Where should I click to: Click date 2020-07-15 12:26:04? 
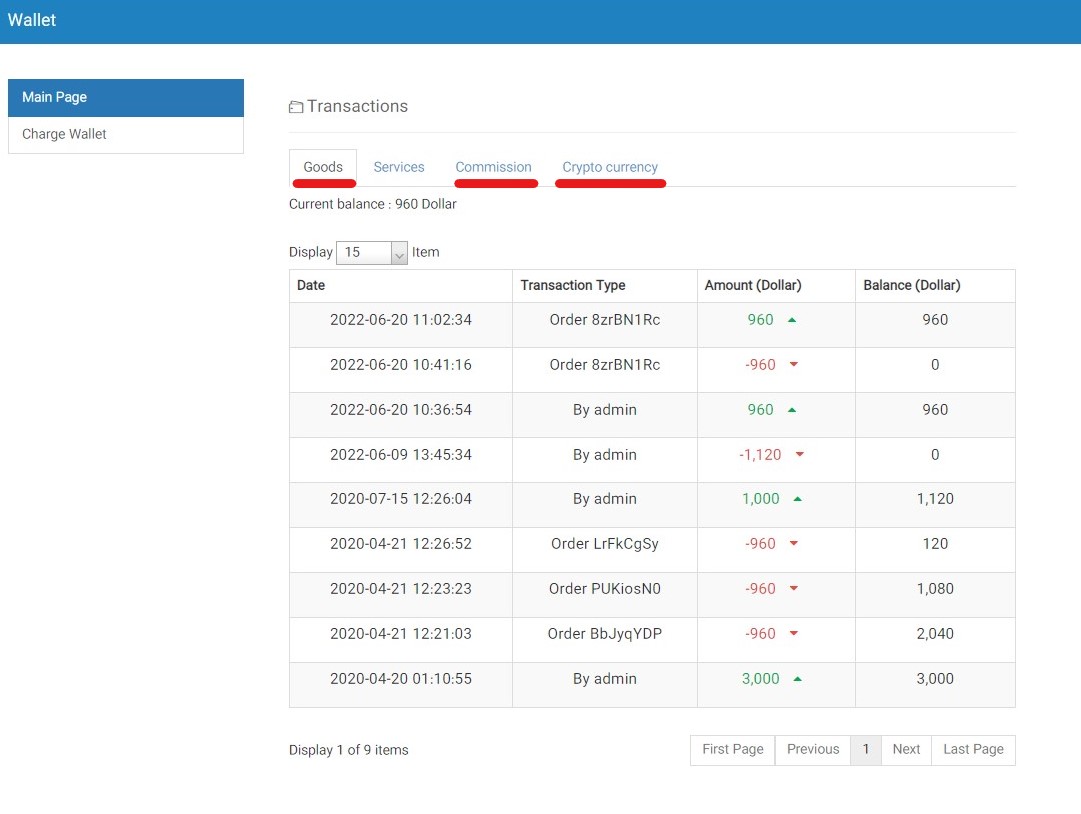point(401,499)
